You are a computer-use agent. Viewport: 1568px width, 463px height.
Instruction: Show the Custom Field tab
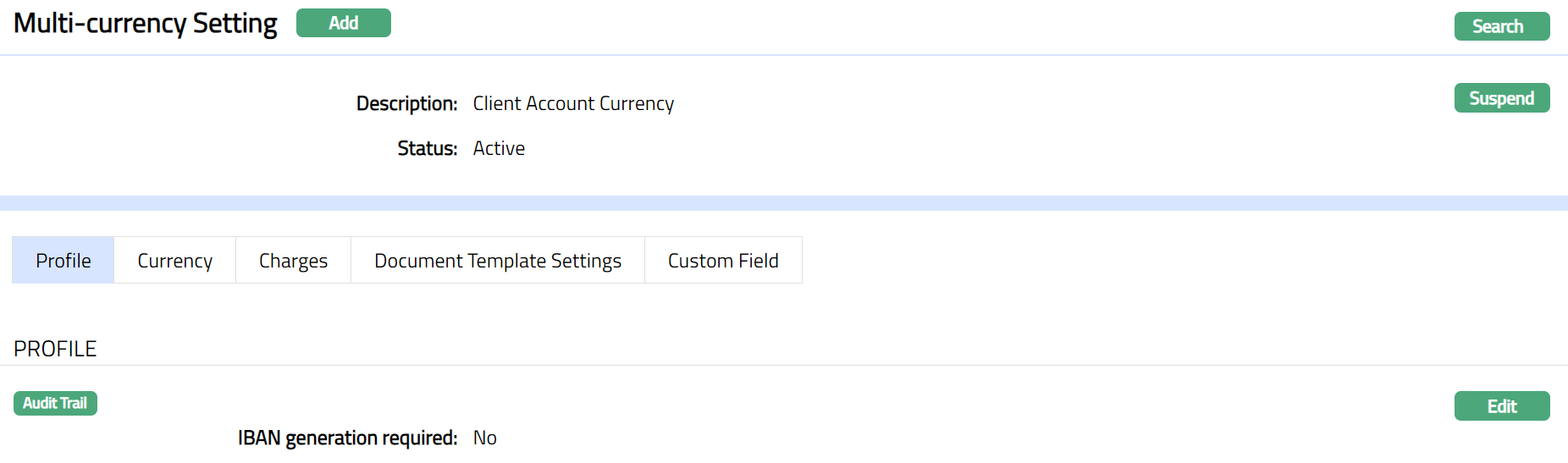[723, 261]
